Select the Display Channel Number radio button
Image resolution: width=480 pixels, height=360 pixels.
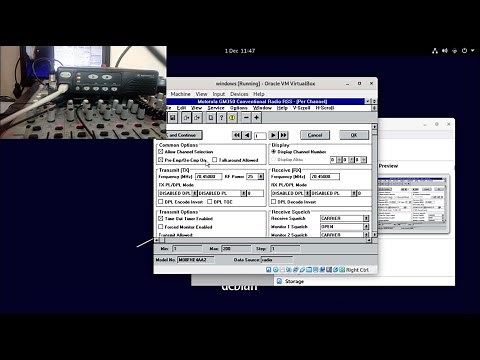click(x=274, y=151)
